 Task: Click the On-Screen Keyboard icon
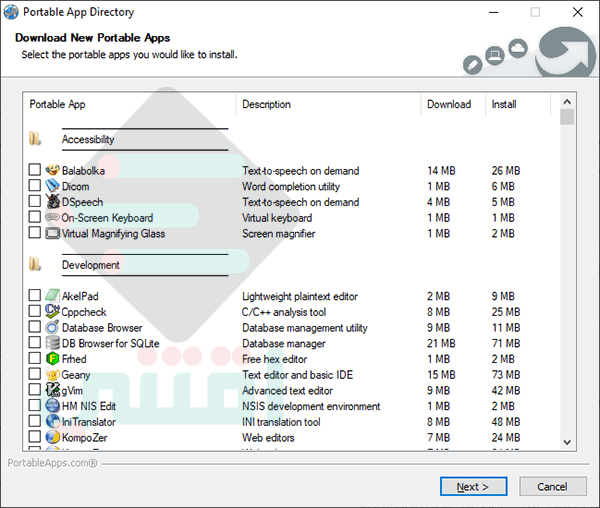pyautogui.click(x=52, y=217)
